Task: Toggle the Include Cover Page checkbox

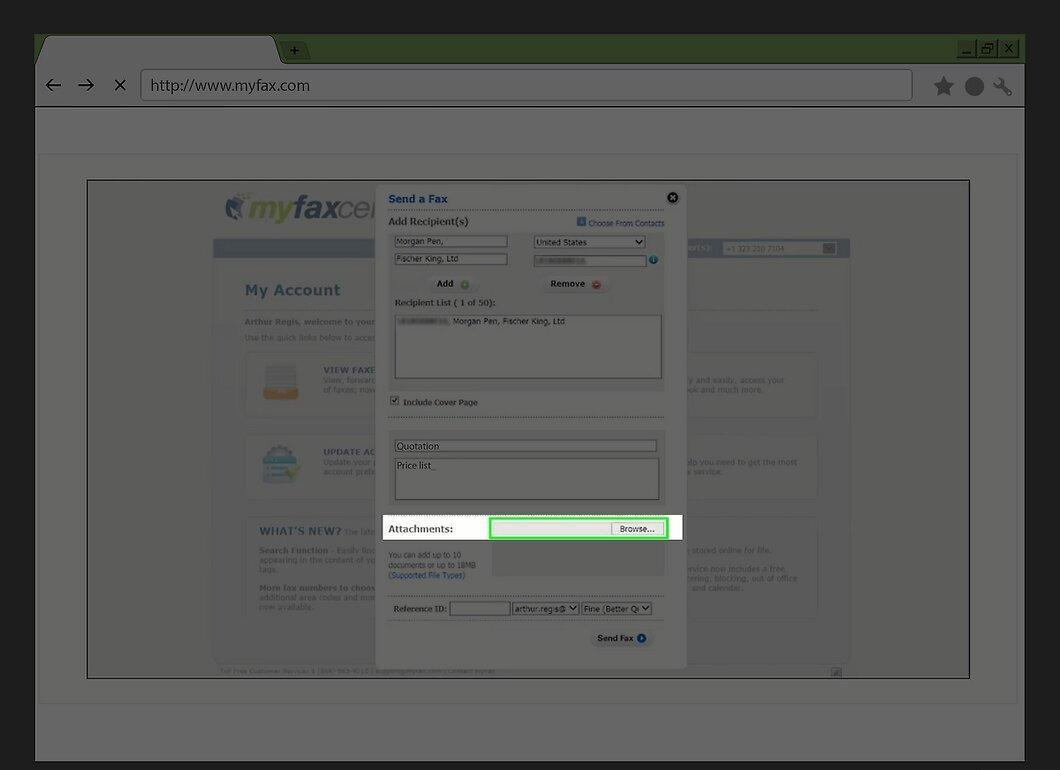Action: 394,401
